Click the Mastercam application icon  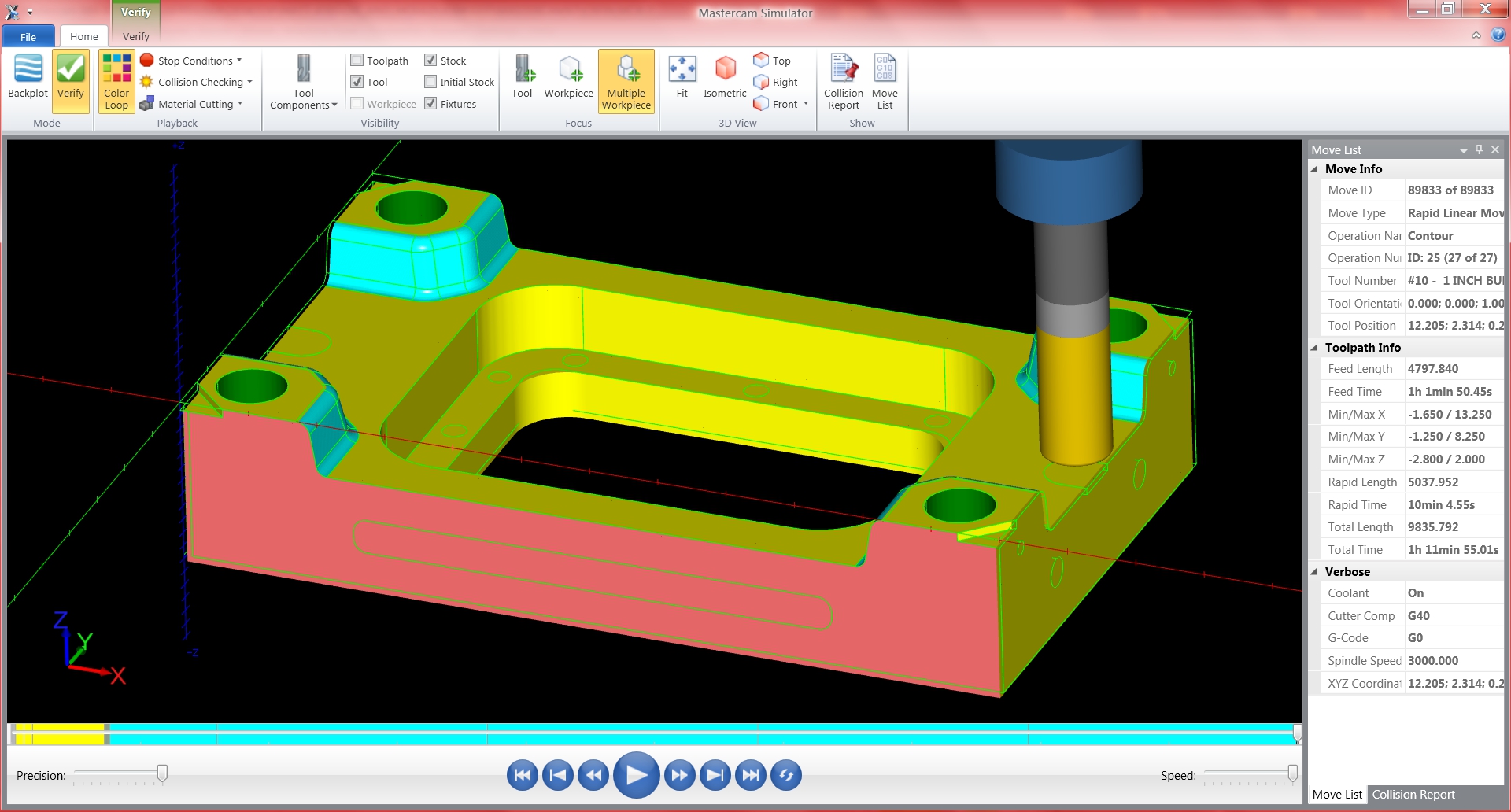pyautogui.click(x=12, y=12)
